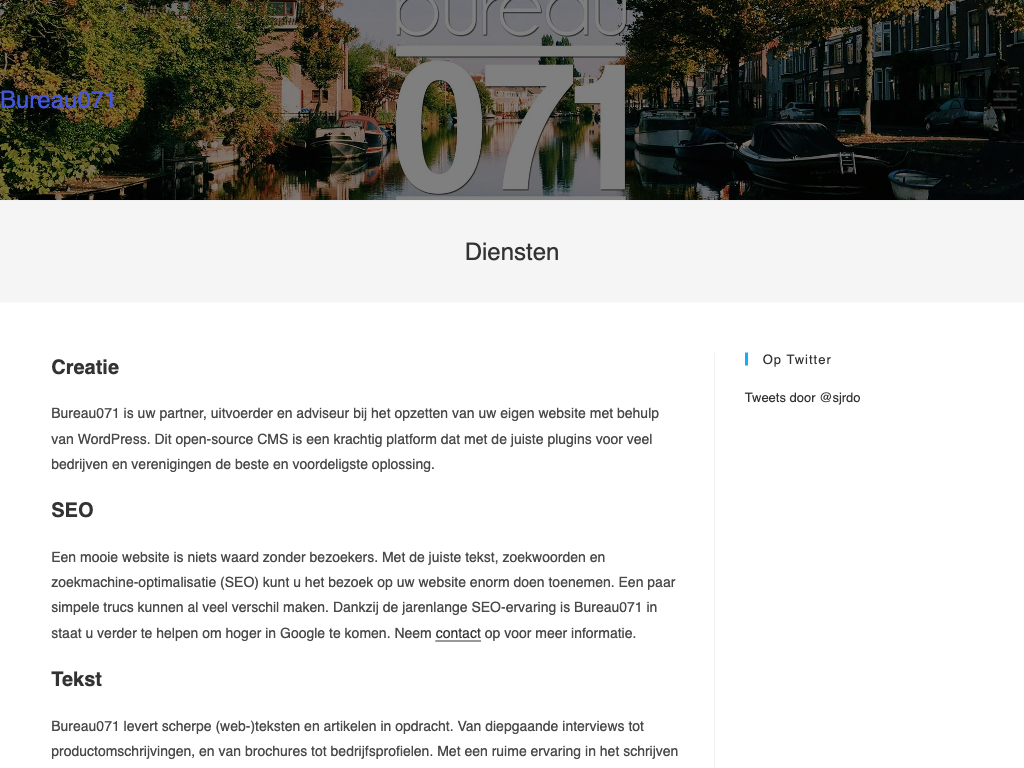
Task: Click the Tekst heading
Action: (76, 679)
